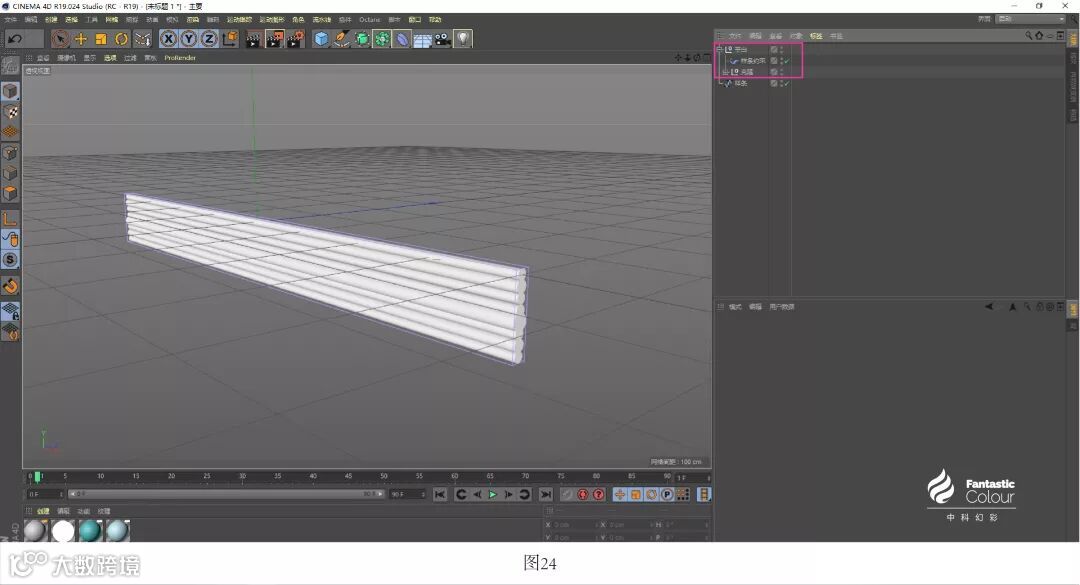Screen dimensions: 1080x585
Task: Activate the Rotate tool icon
Action: coord(121,39)
